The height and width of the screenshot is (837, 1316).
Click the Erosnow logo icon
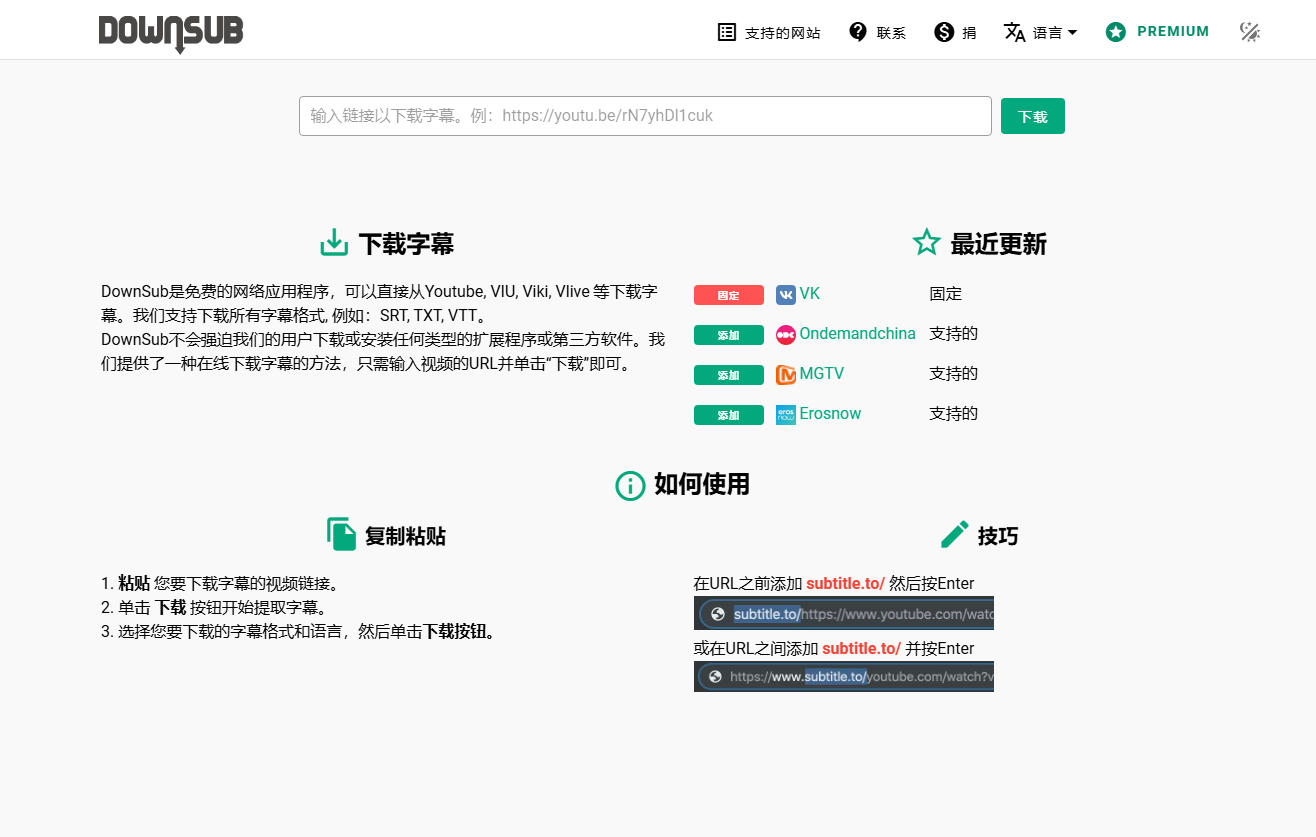(786, 414)
